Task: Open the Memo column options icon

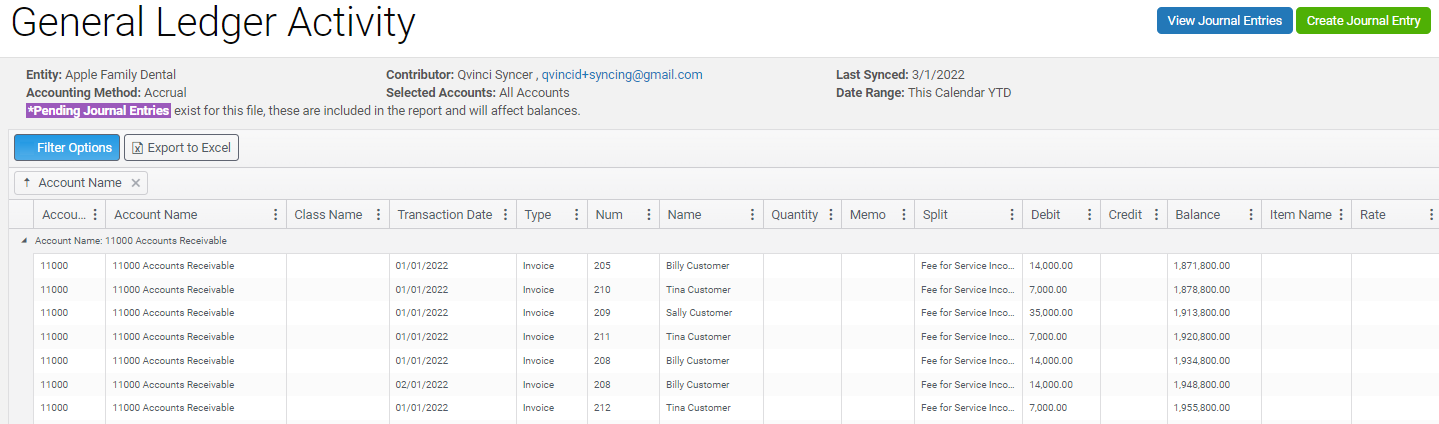Action: coord(903,215)
